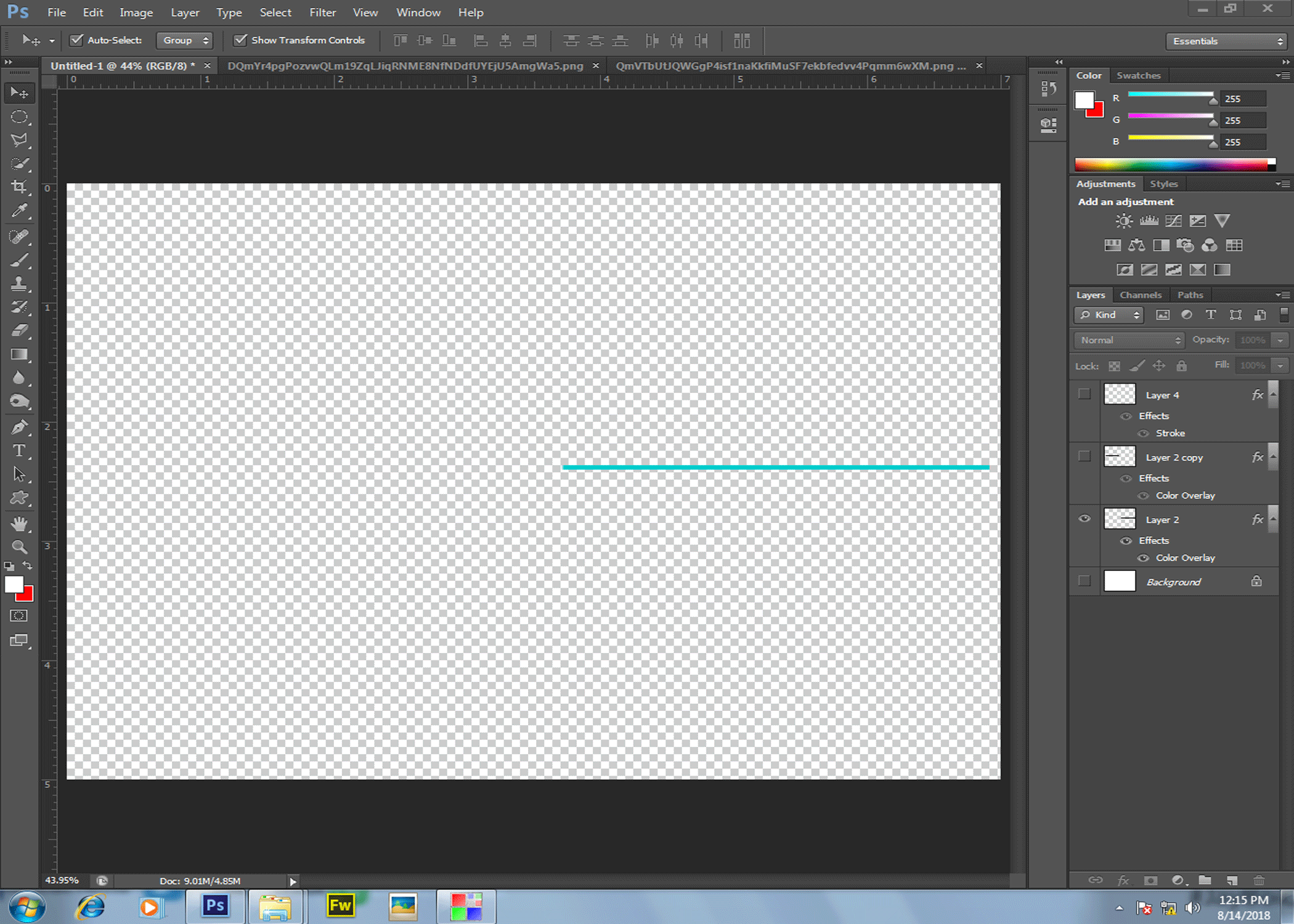Pick the Quick Selection tool

pos(19,163)
